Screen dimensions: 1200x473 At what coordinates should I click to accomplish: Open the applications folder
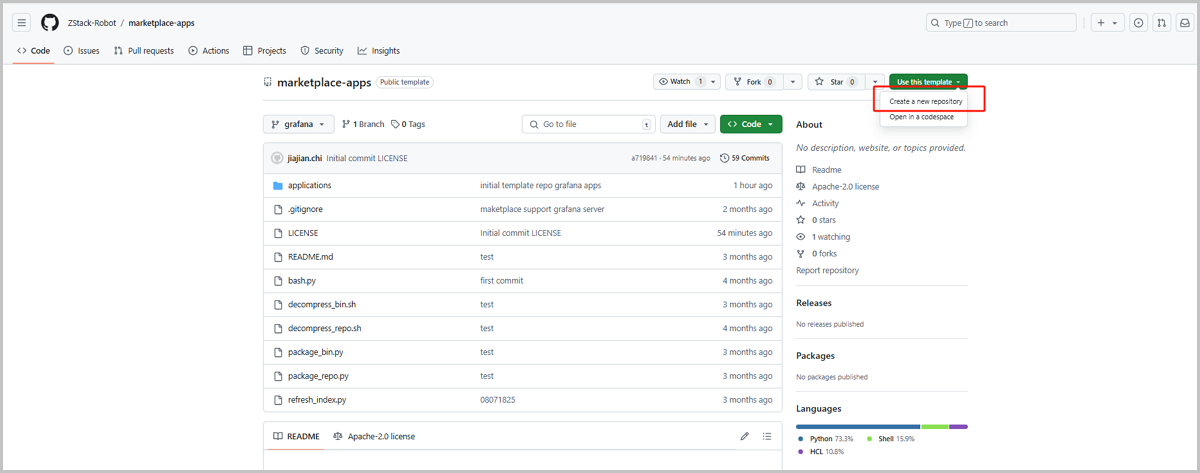point(309,185)
